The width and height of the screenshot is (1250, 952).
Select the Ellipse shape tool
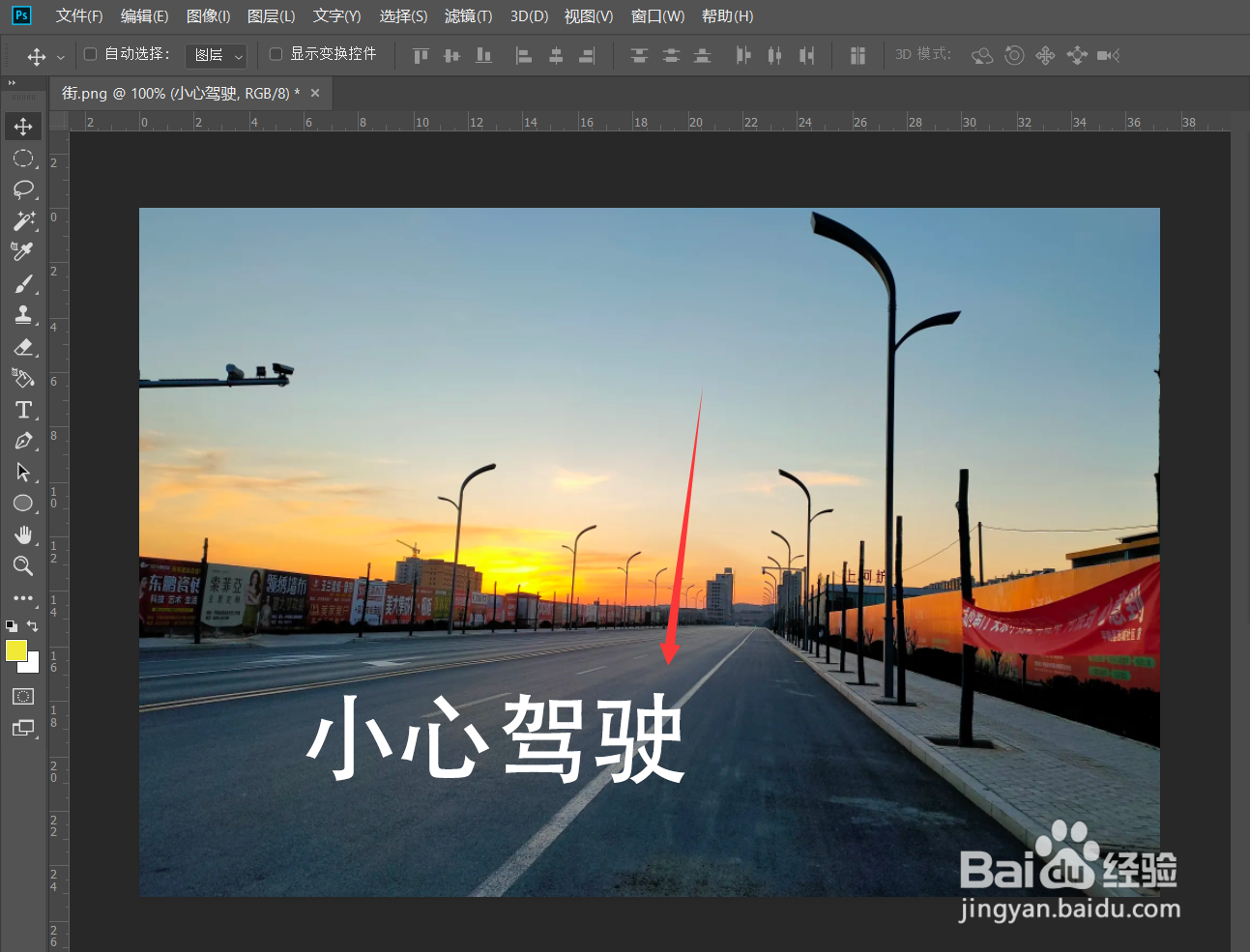pos(23,504)
